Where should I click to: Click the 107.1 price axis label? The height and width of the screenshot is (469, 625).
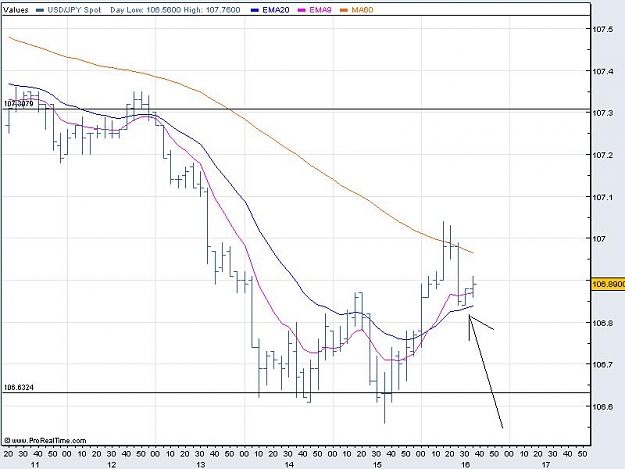(602, 197)
